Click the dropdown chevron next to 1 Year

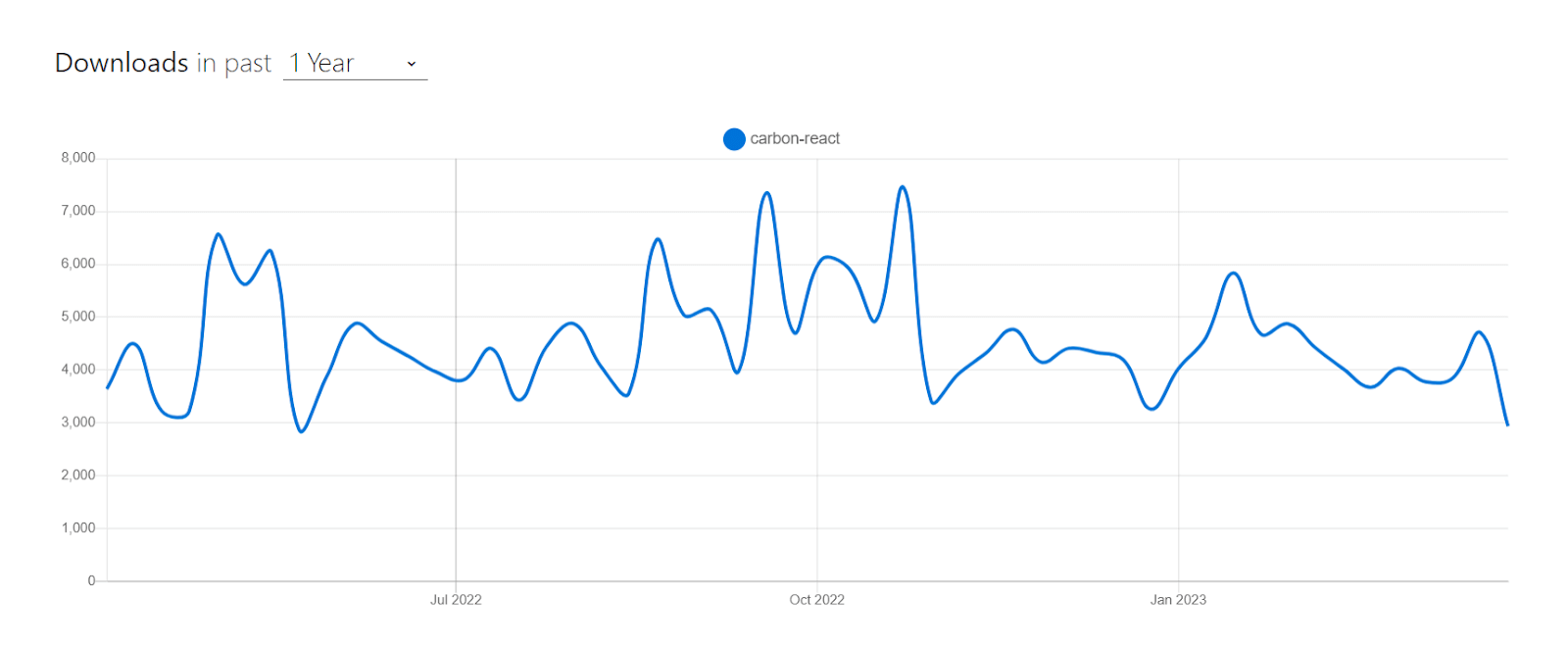tap(411, 64)
